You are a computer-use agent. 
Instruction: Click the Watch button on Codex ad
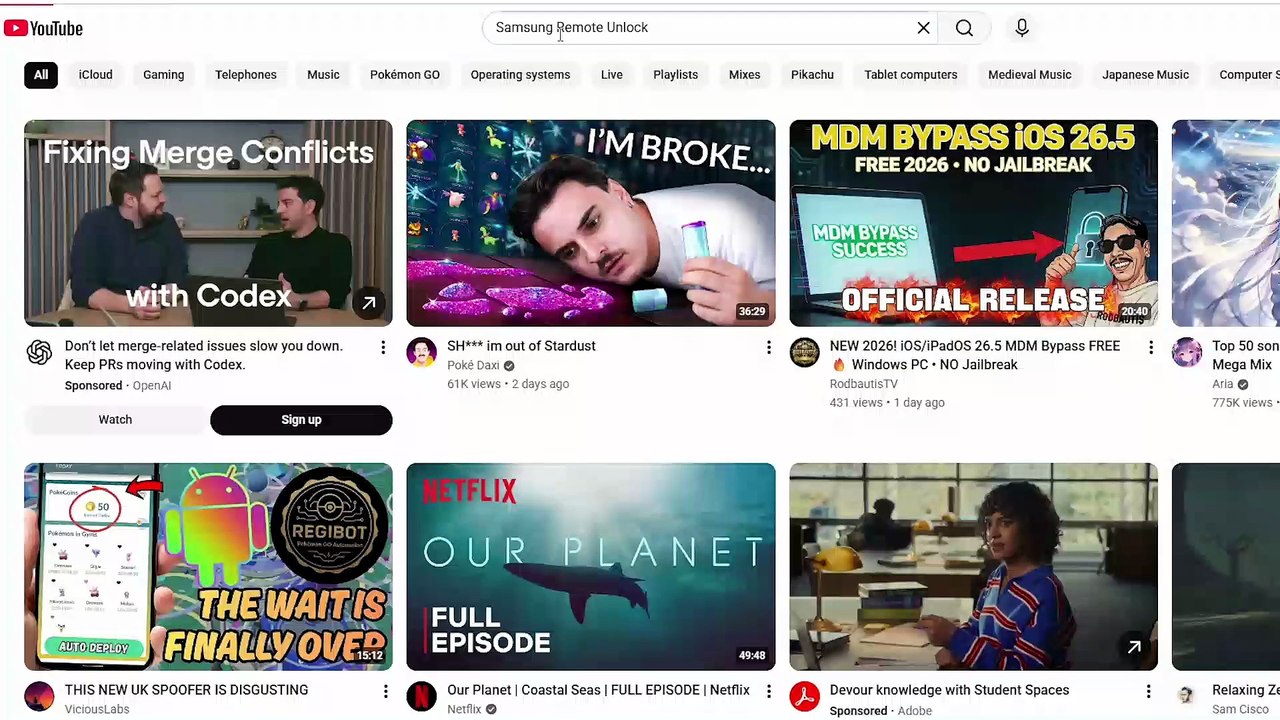point(115,420)
